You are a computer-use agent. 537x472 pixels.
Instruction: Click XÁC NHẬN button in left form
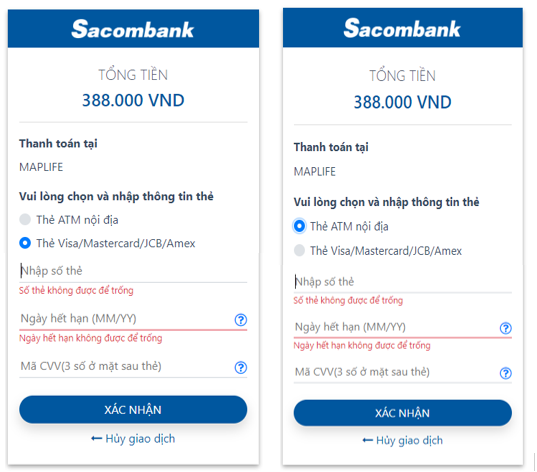(x=133, y=410)
